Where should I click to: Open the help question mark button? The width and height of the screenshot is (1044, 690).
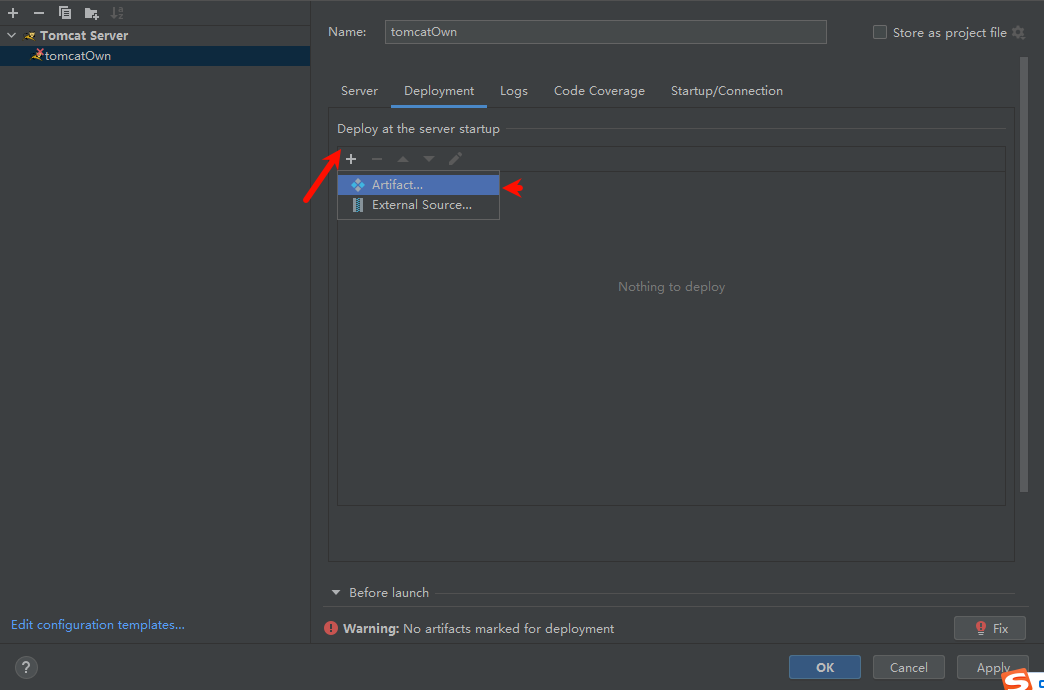[27, 667]
